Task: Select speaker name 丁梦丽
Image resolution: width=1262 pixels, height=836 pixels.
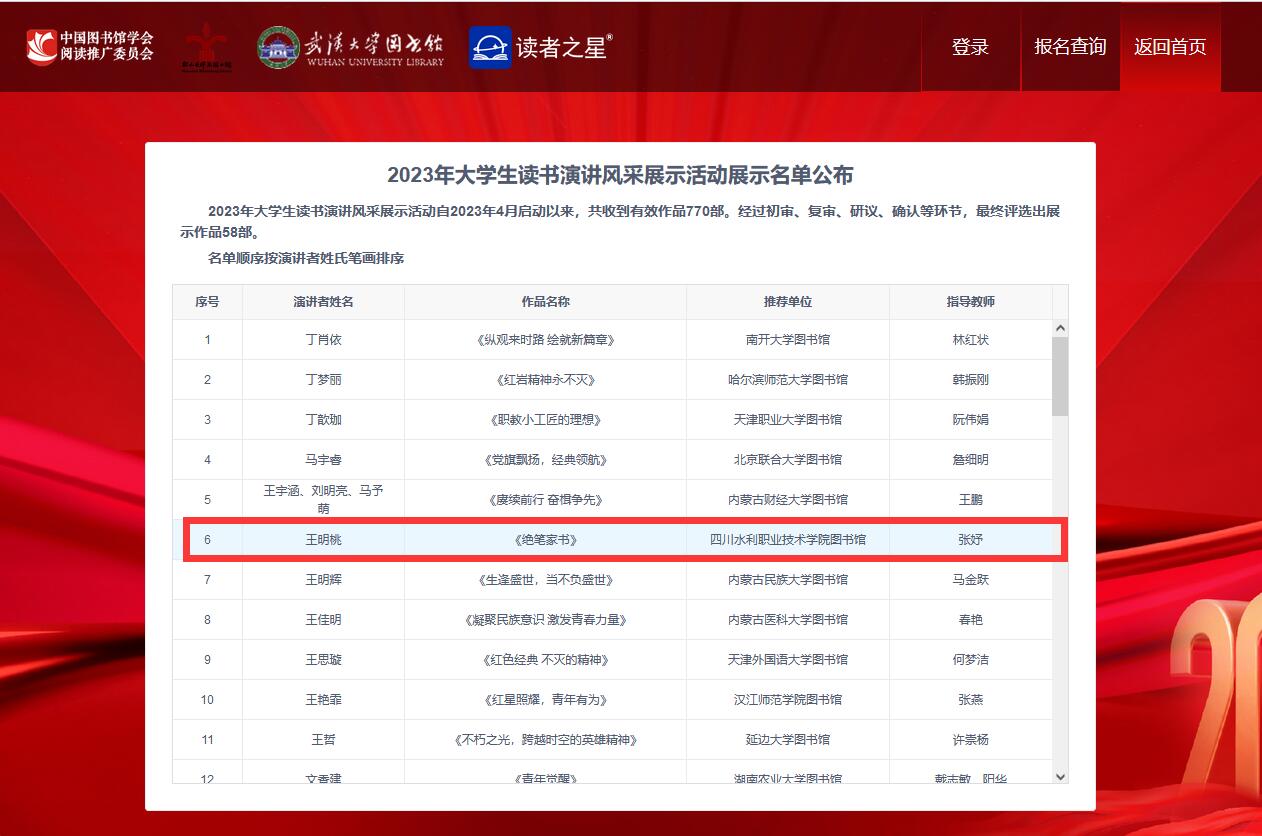Action: coord(323,380)
